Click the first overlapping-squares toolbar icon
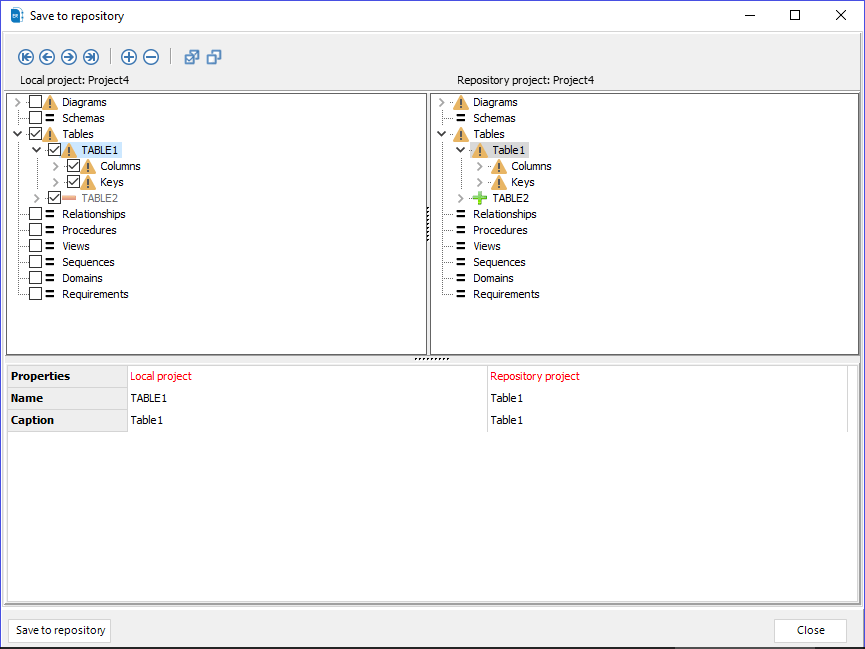Viewport: 865px width, 649px height. point(191,57)
